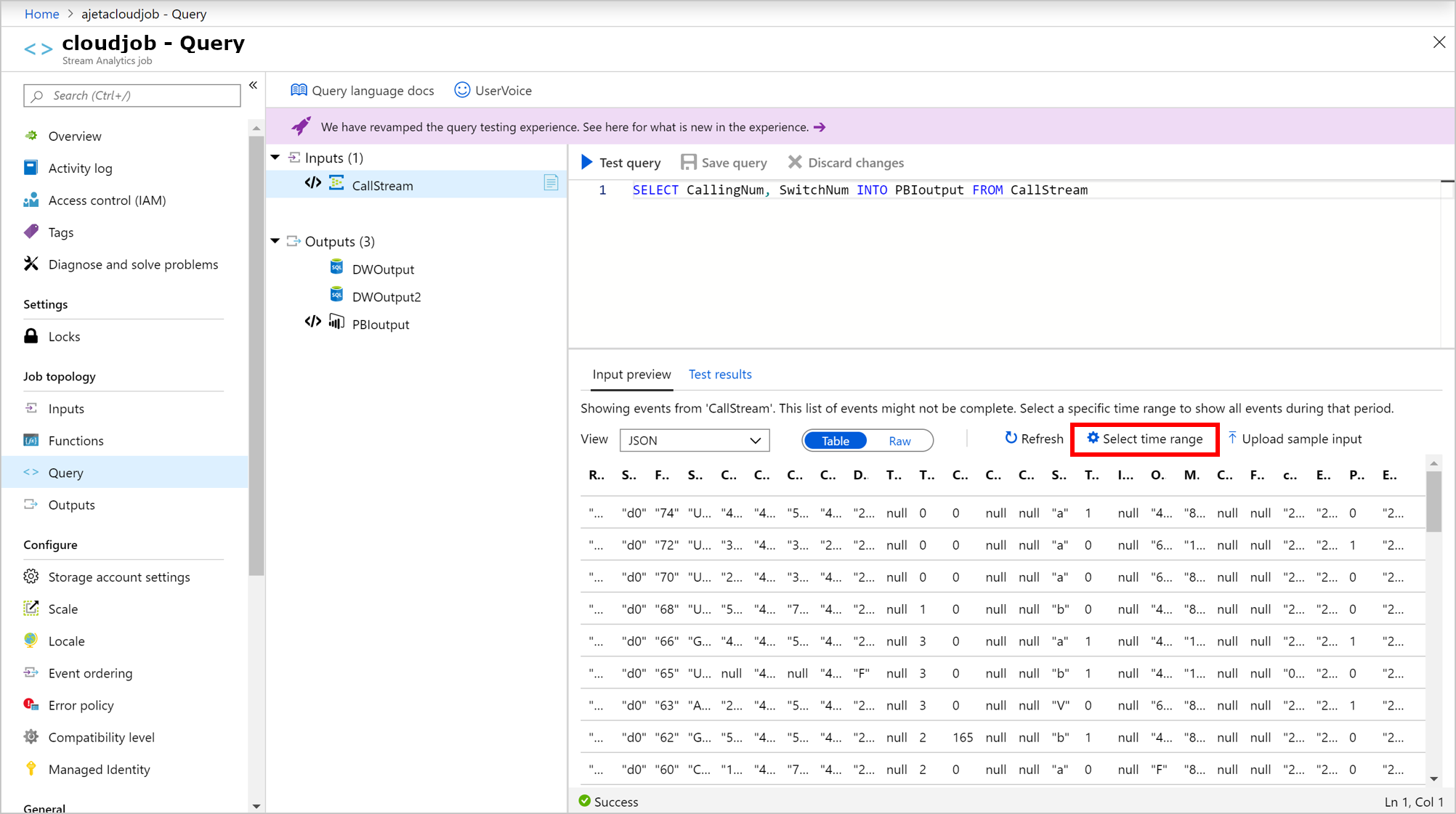Switch to Input preview tab
This screenshot has width=1456, height=814.
pos(631,374)
